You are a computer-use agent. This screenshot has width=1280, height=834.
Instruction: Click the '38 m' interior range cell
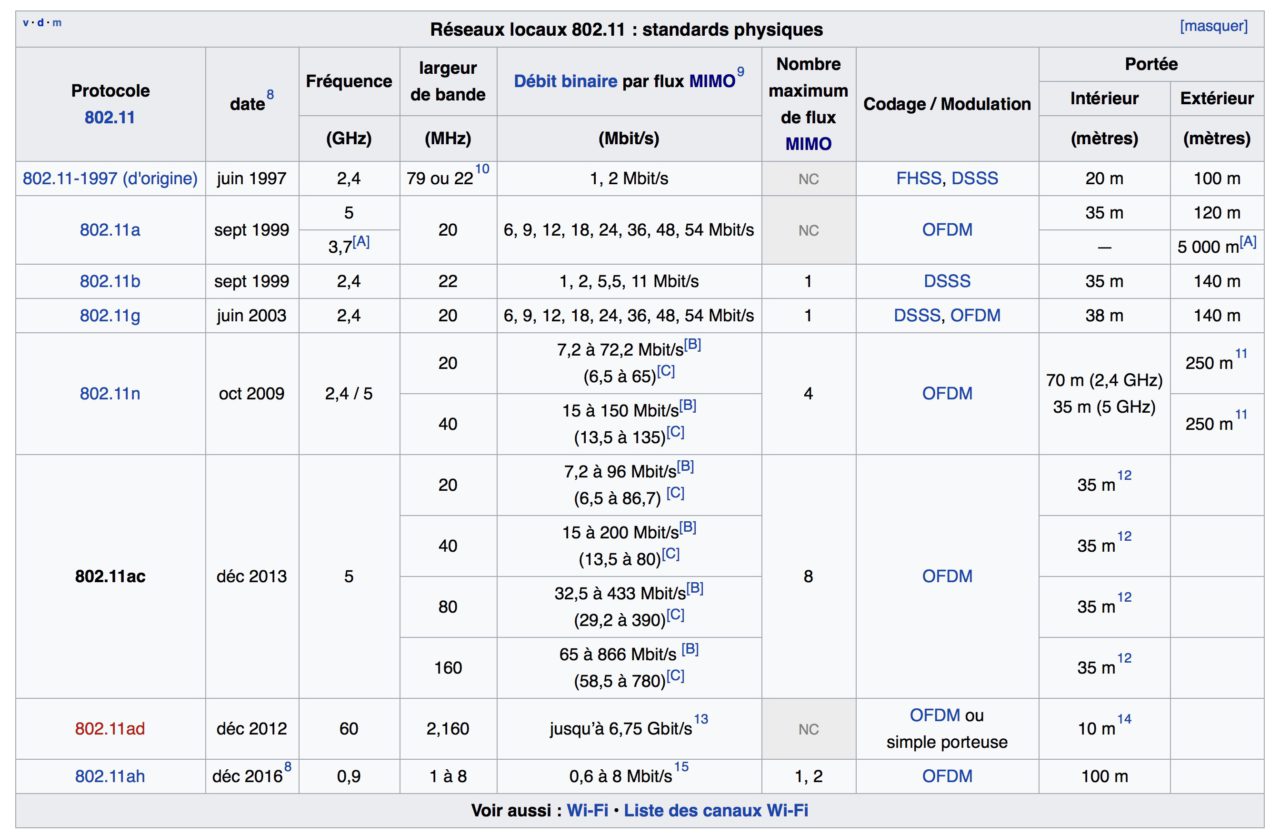pos(1104,315)
